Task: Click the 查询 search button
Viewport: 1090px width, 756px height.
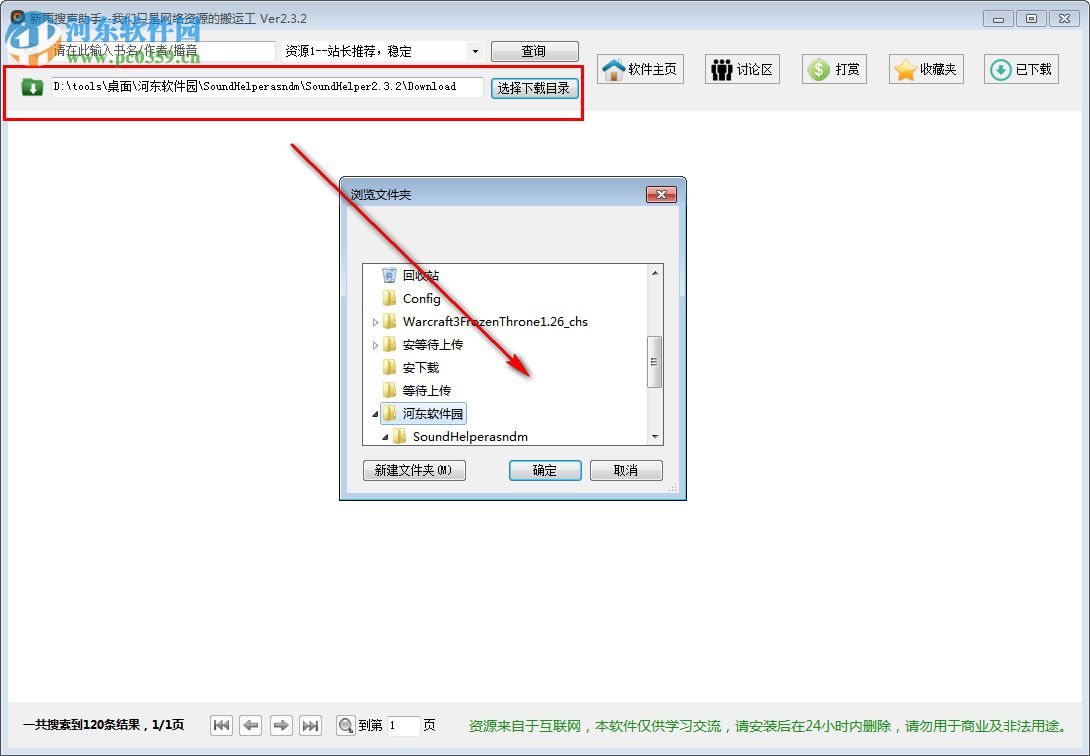Action: click(x=535, y=51)
